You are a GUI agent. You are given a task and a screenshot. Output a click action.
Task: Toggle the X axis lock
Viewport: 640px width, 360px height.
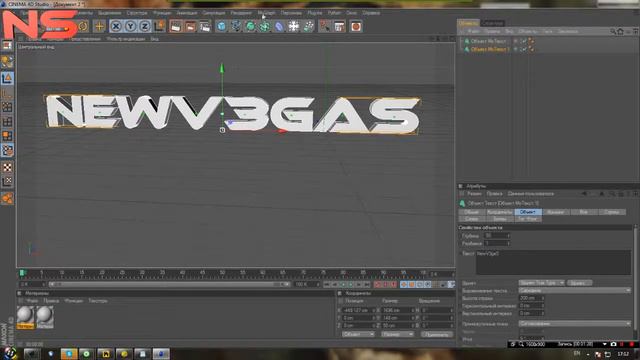pyautogui.click(x=116, y=27)
